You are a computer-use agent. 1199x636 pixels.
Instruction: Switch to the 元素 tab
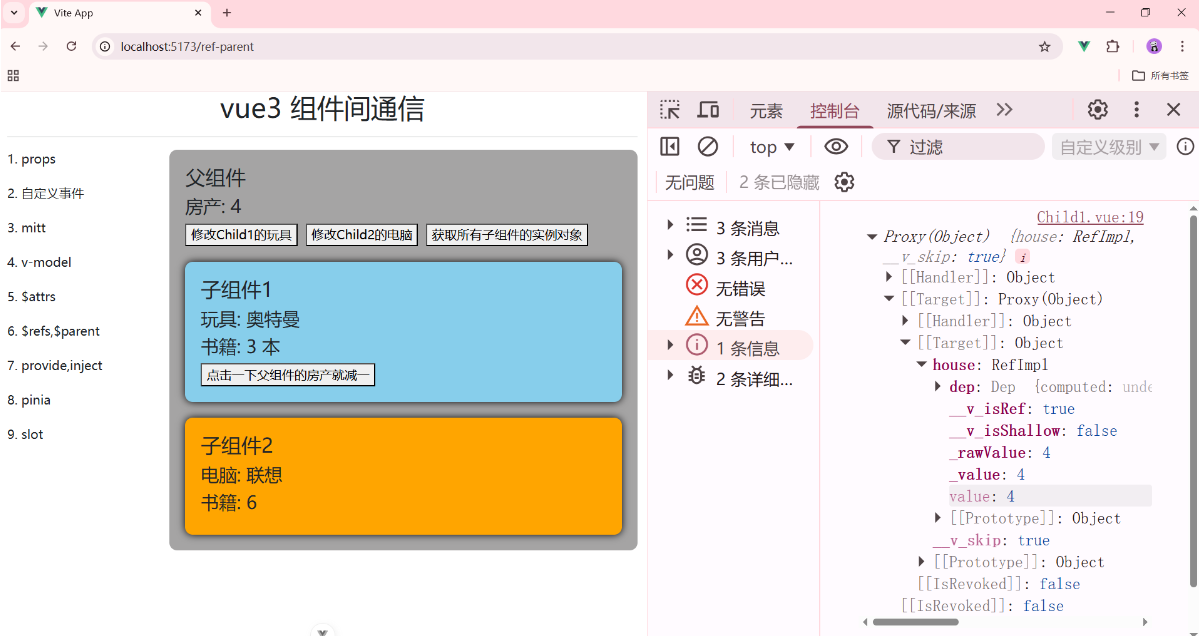766,111
